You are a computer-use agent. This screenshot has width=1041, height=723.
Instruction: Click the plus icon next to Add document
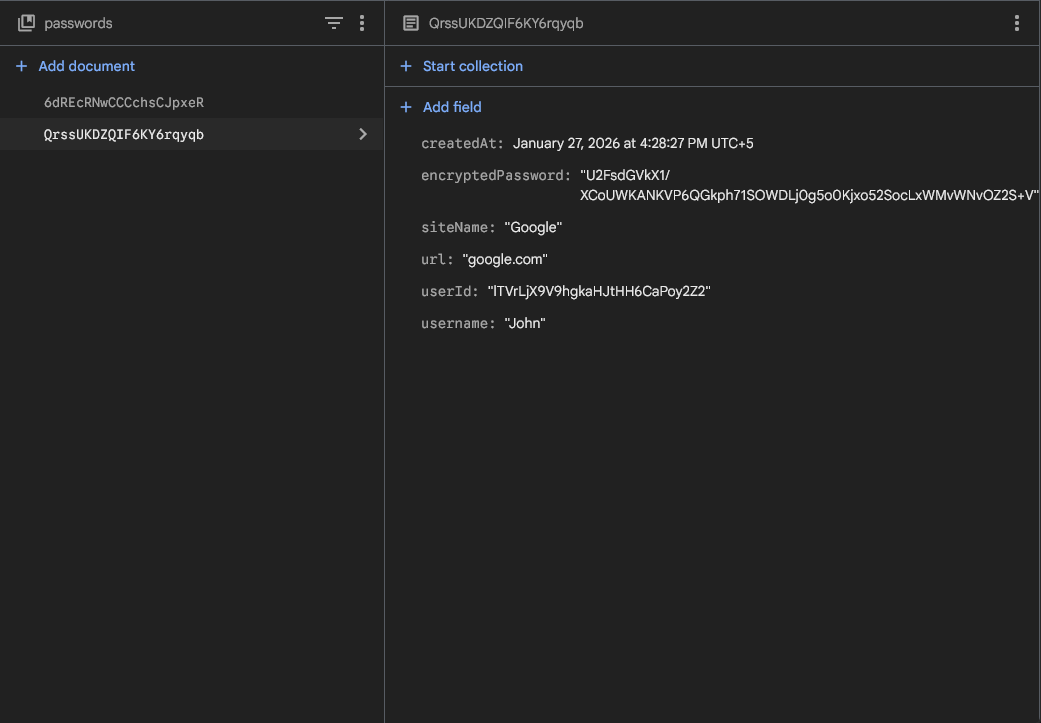click(19, 66)
